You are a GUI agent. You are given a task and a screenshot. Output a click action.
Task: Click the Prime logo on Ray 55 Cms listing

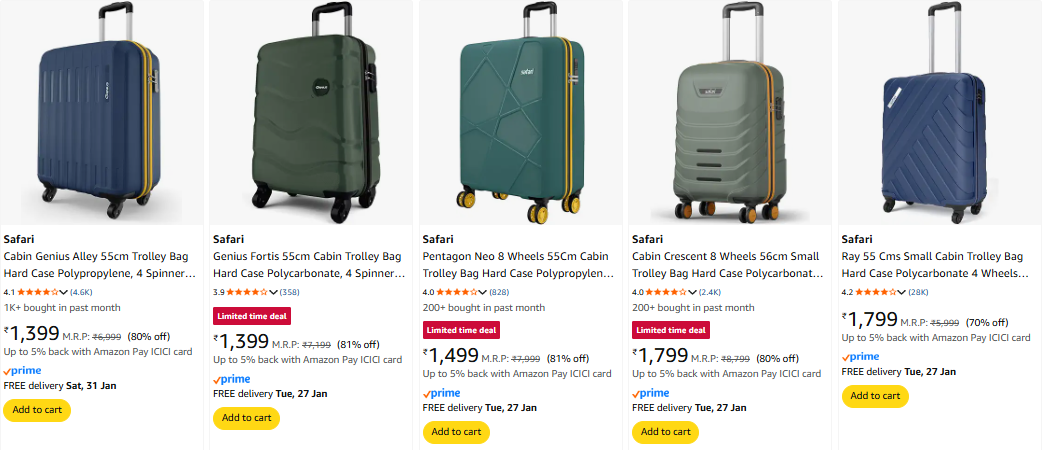pos(860,357)
